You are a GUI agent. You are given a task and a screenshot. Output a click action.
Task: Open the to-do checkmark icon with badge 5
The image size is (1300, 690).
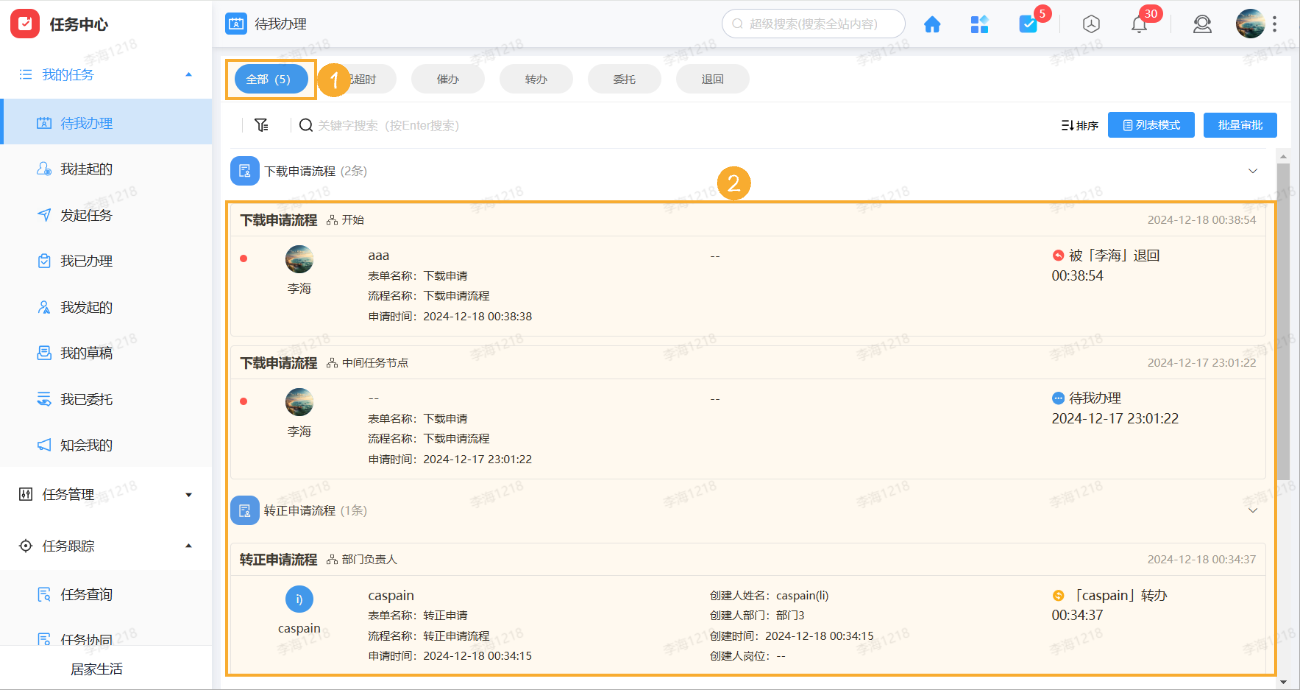click(1028, 23)
